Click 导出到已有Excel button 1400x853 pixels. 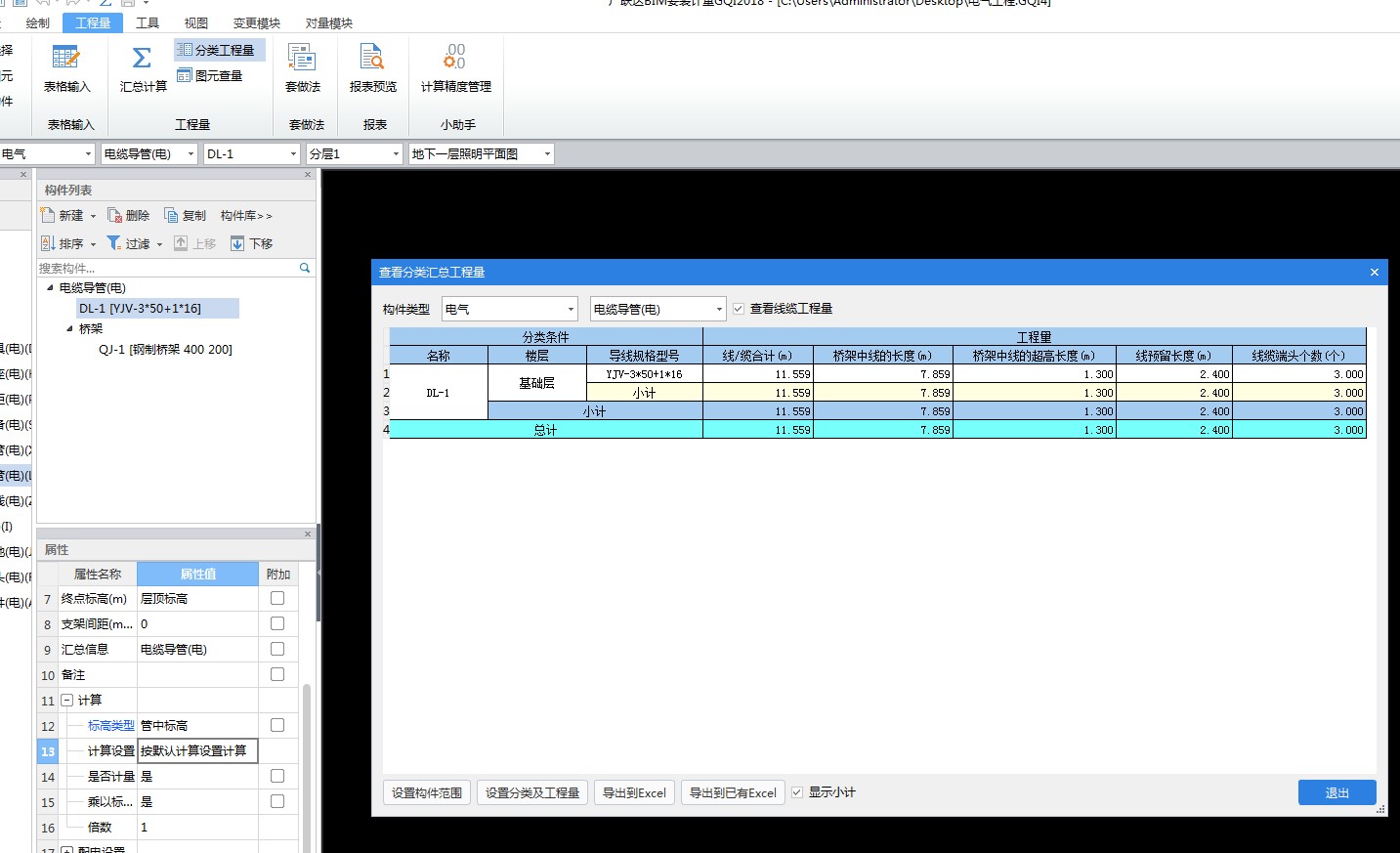(733, 792)
